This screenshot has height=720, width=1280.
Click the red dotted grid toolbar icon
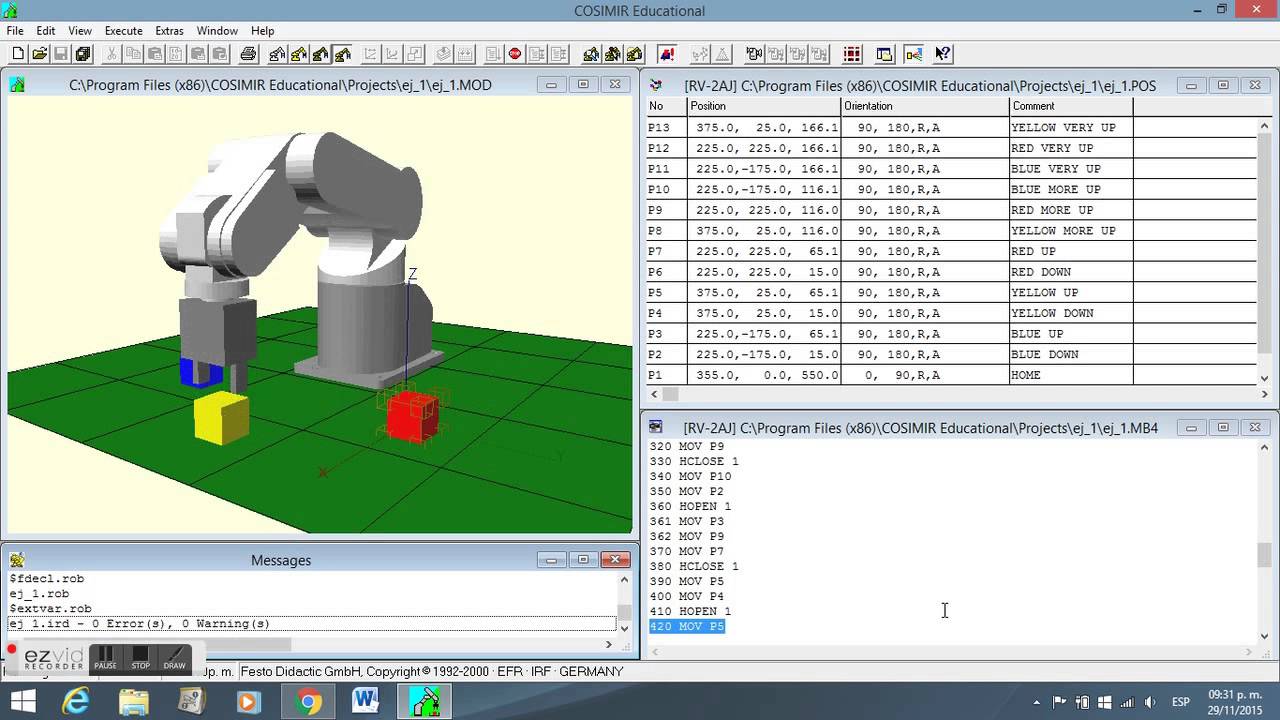coord(852,54)
